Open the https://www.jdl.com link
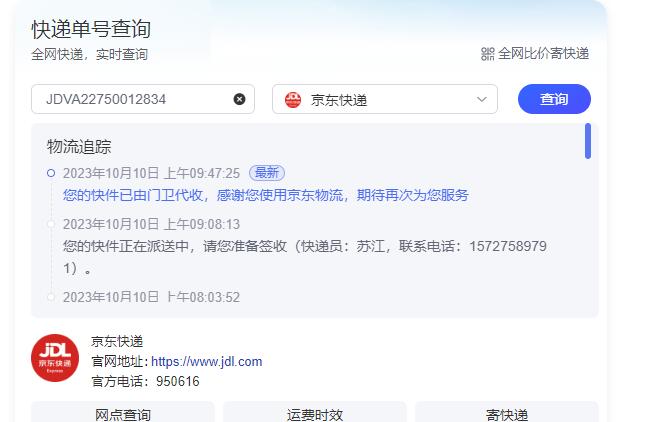Viewport: 645px width, 422px height. point(206,362)
